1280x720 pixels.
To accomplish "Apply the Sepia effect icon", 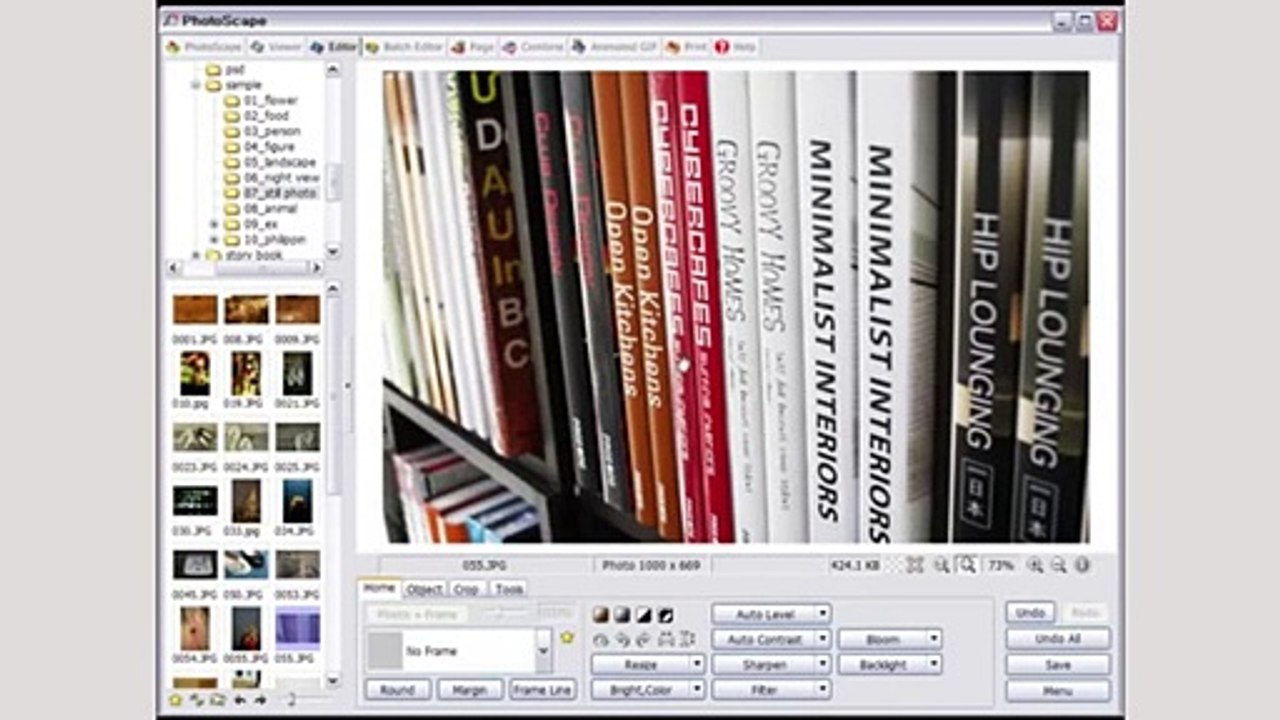I will click(599, 614).
